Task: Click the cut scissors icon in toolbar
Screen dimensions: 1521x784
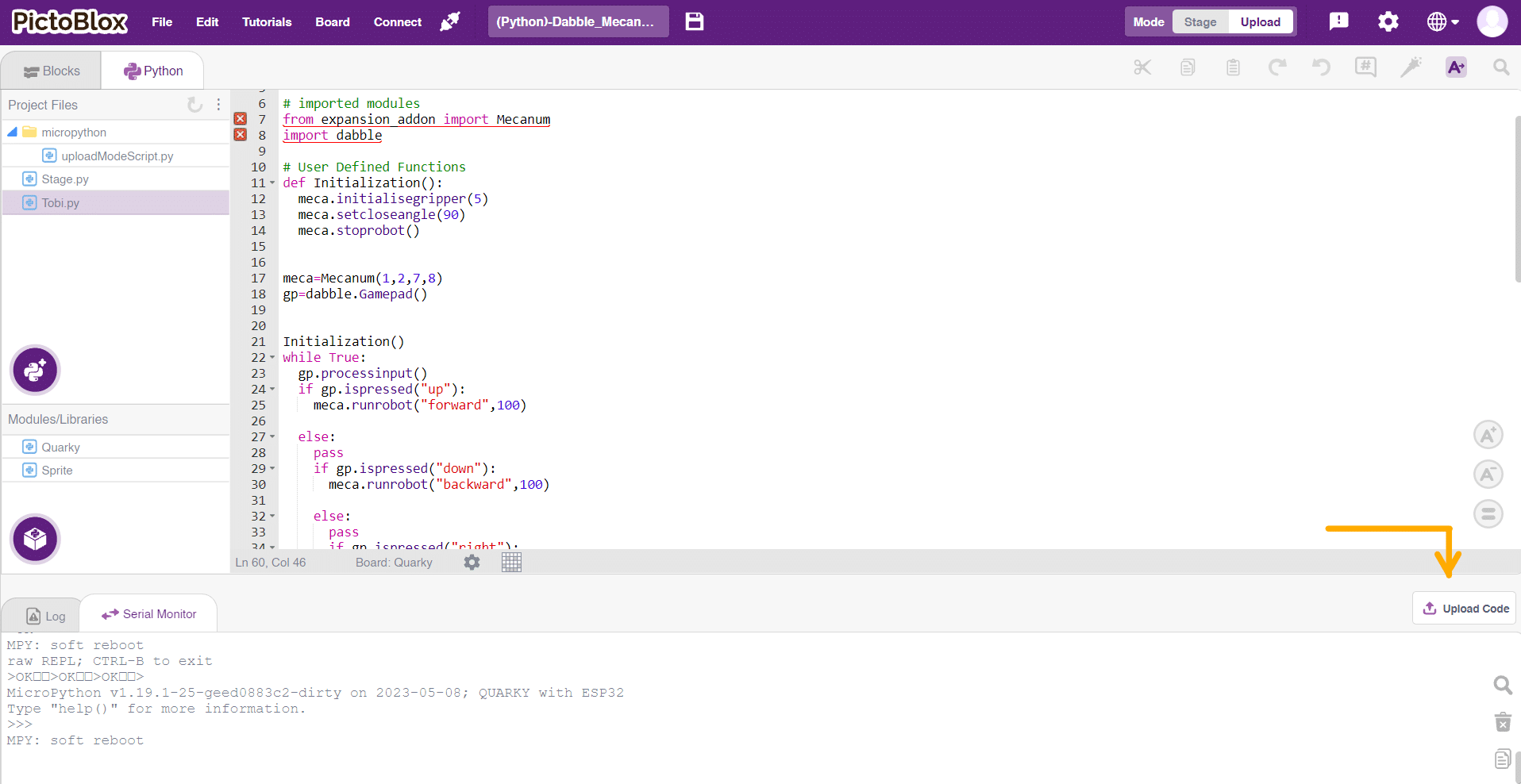Action: coord(1142,67)
